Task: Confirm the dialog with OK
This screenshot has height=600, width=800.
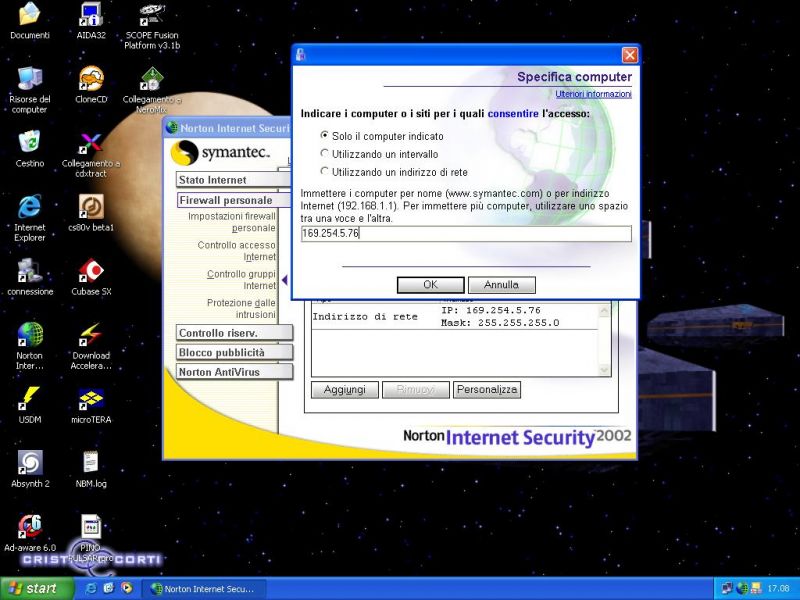Action: click(431, 285)
